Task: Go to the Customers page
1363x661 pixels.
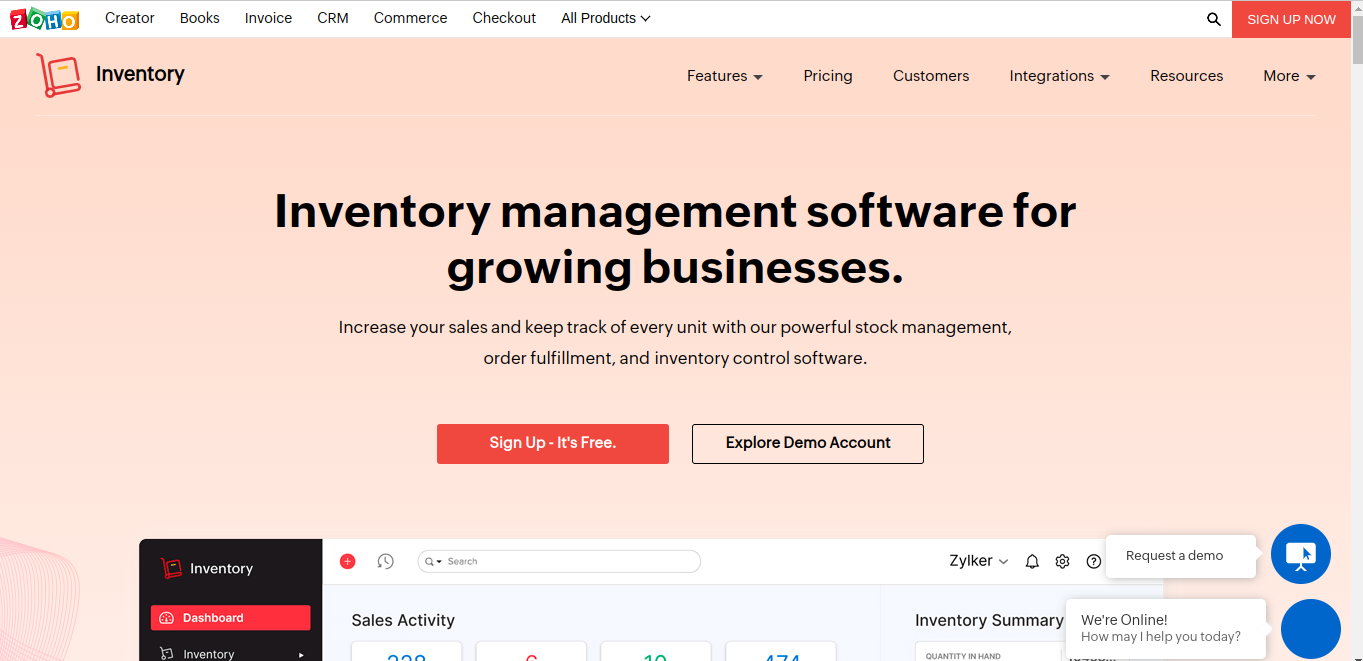Action: coord(931,76)
